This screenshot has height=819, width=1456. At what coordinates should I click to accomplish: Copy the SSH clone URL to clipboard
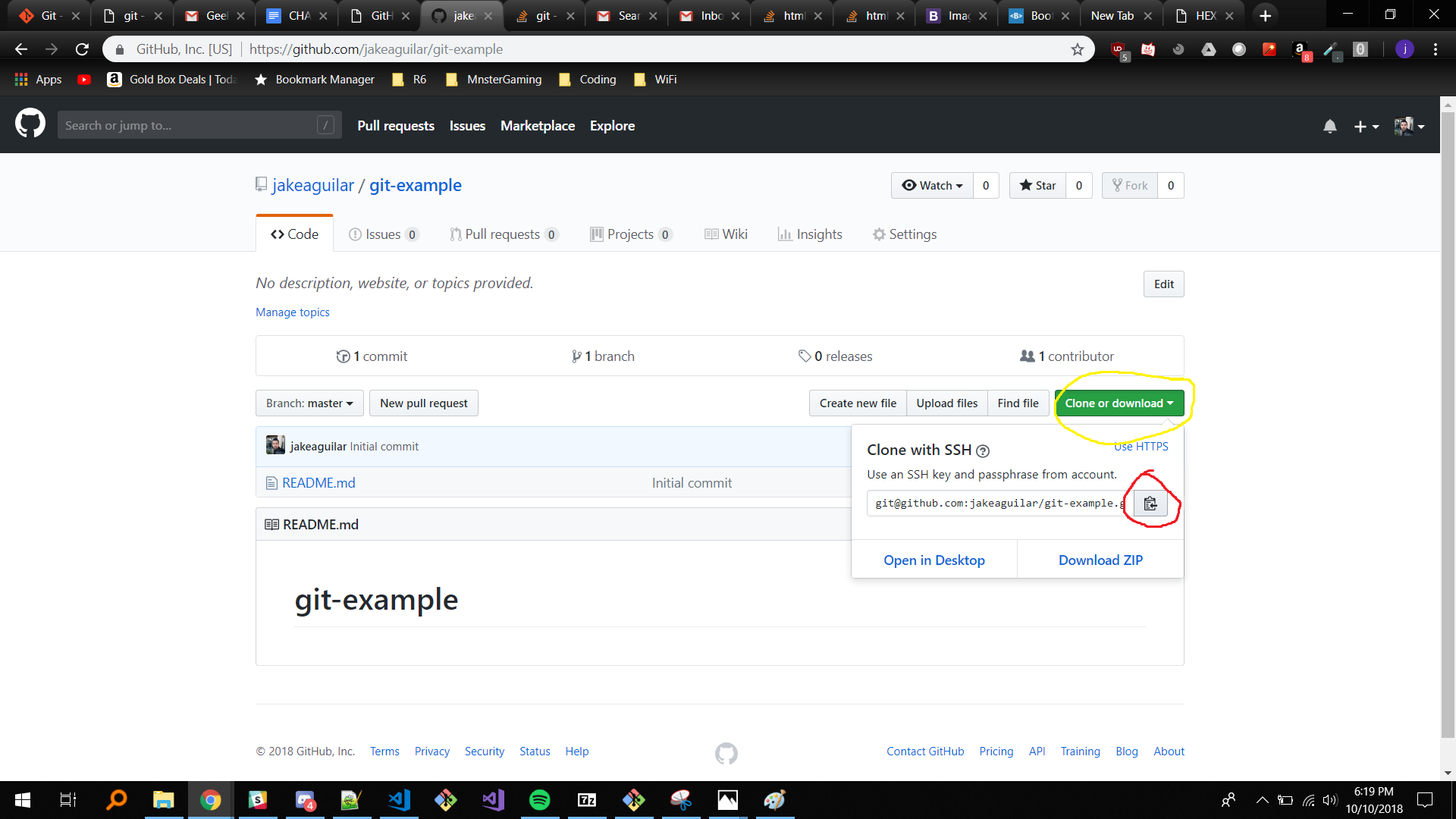[1150, 503]
